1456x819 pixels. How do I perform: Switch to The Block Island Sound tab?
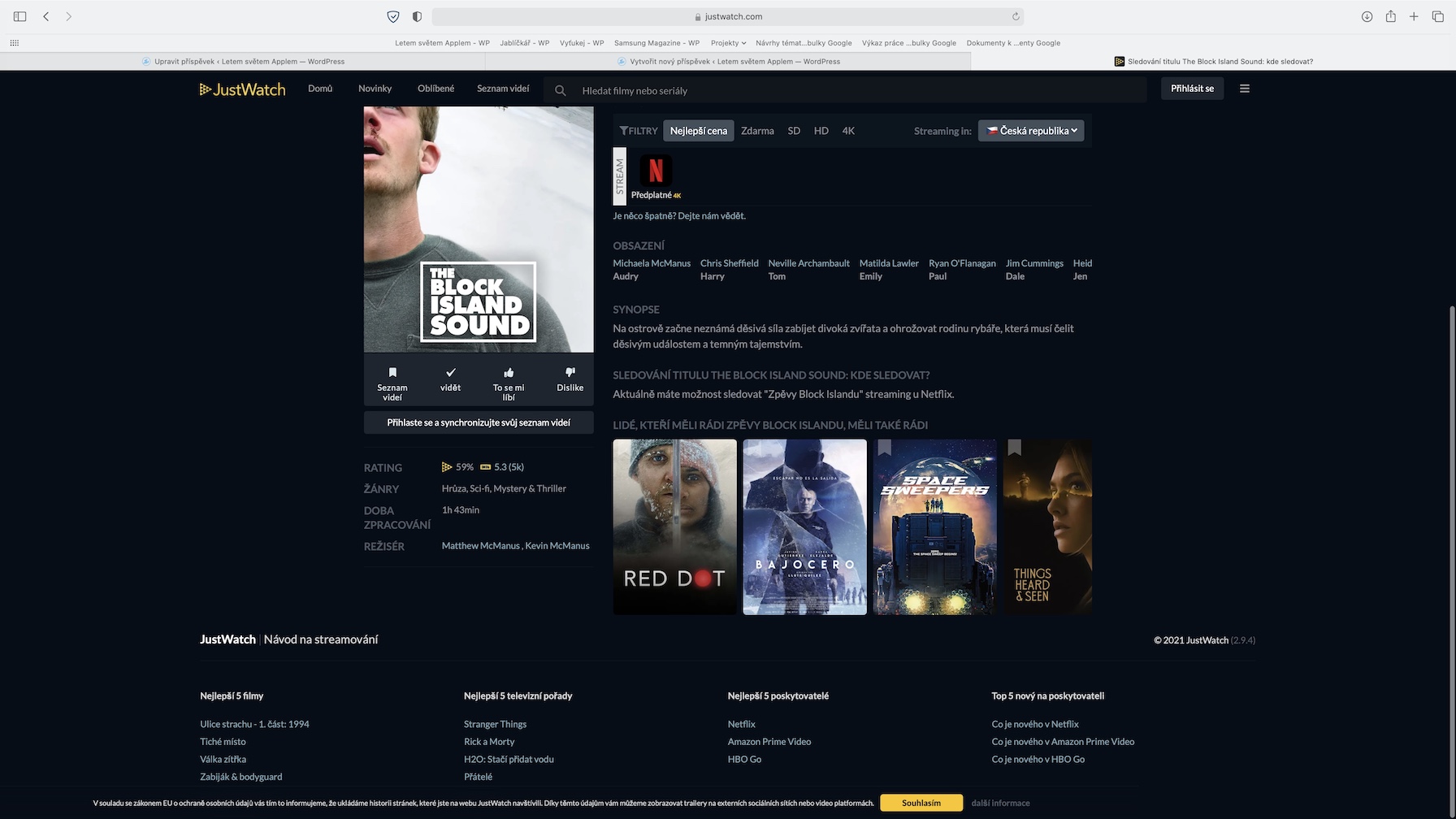coord(1213,62)
